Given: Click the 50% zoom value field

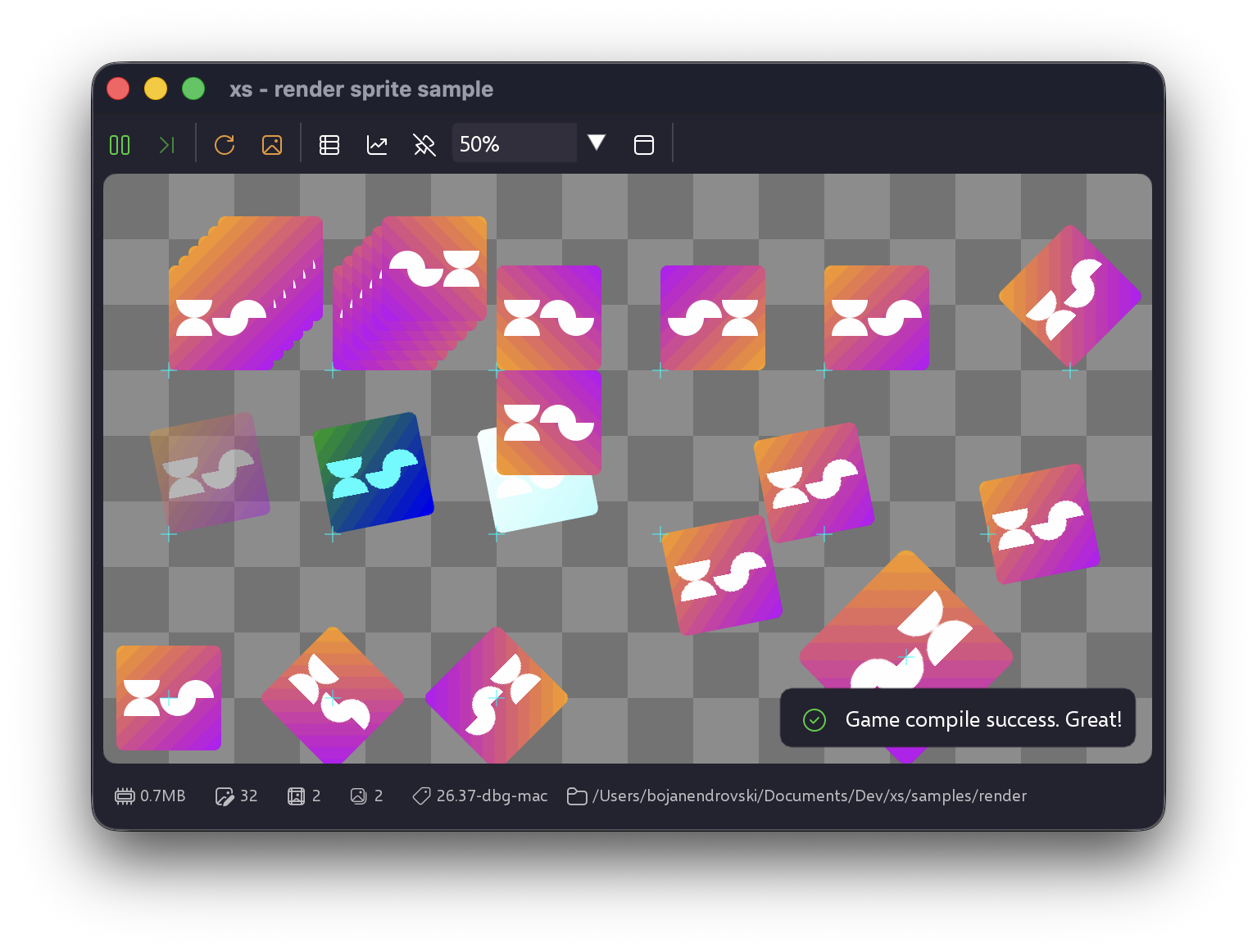Looking at the screenshot, I should (x=515, y=143).
